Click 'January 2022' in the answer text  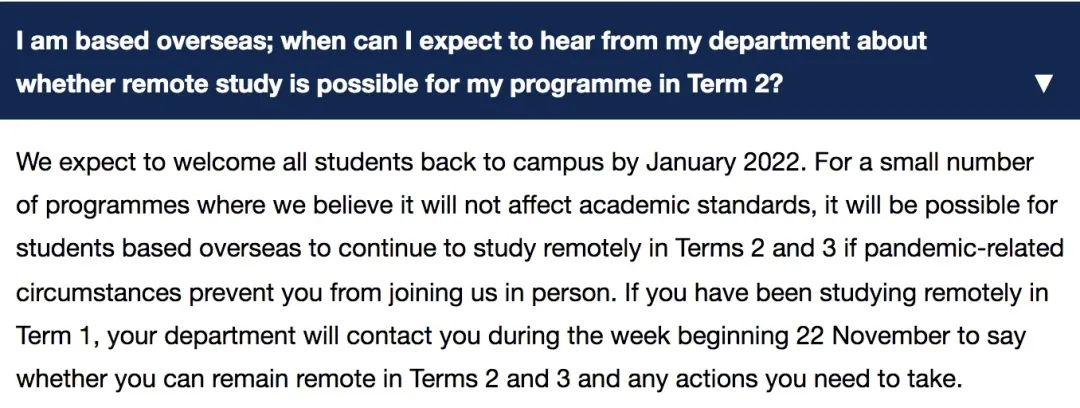click(719, 164)
